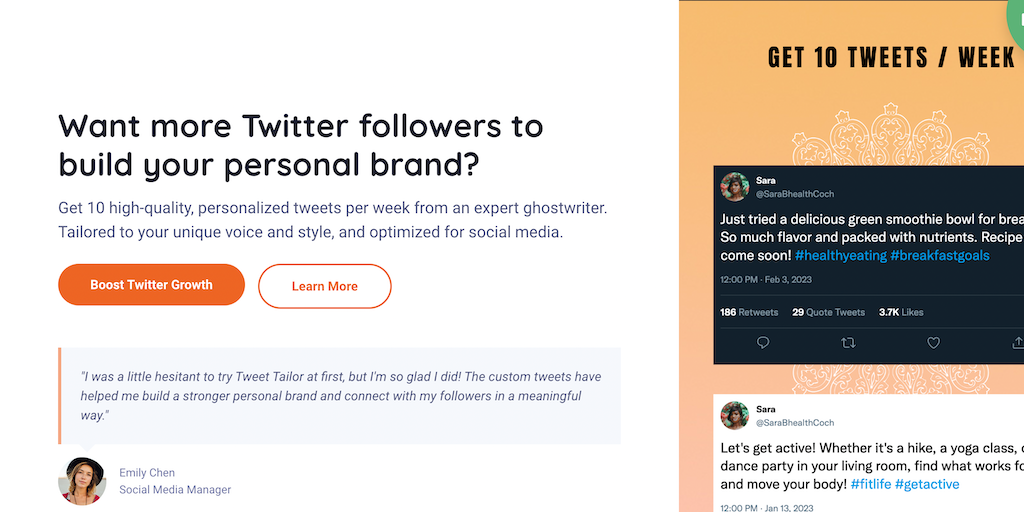Click Sara's avatar on the dark tweet

[735, 187]
